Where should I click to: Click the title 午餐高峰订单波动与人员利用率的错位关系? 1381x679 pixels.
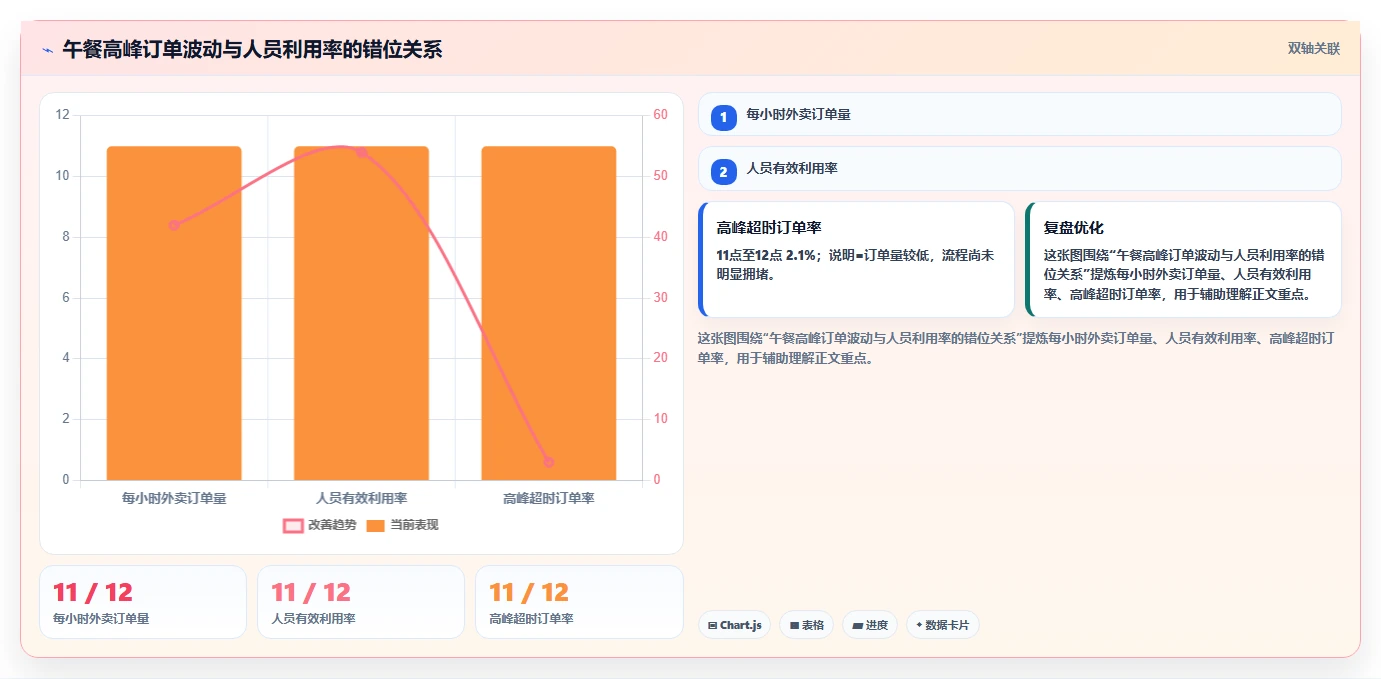click(252, 49)
